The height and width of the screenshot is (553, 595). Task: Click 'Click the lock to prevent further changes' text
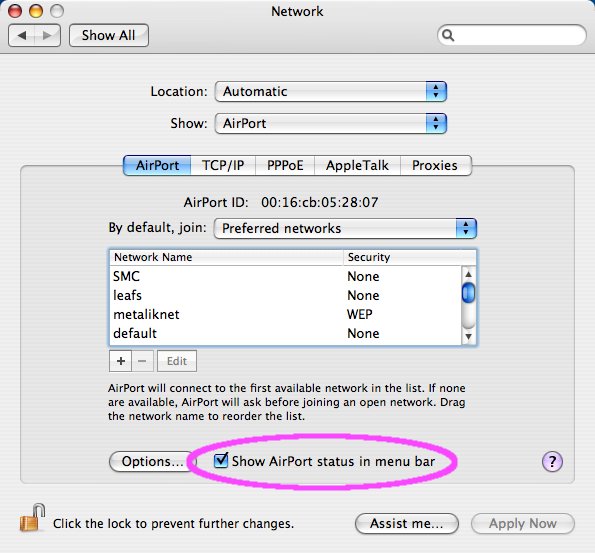(x=173, y=524)
